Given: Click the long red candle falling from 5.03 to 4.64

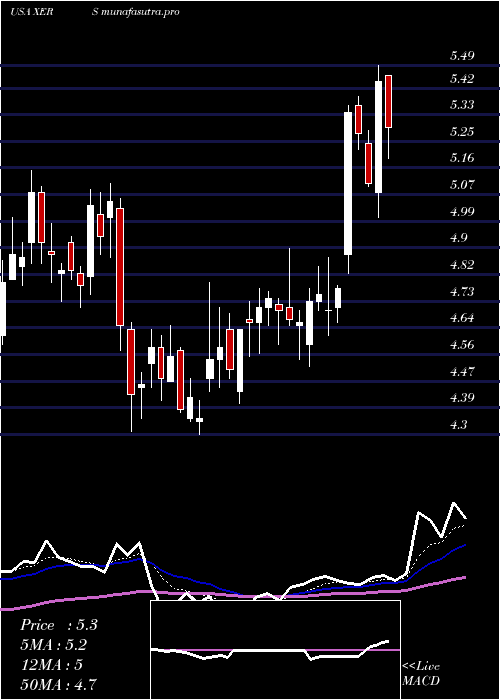Looking at the screenshot, I should click(120, 267).
